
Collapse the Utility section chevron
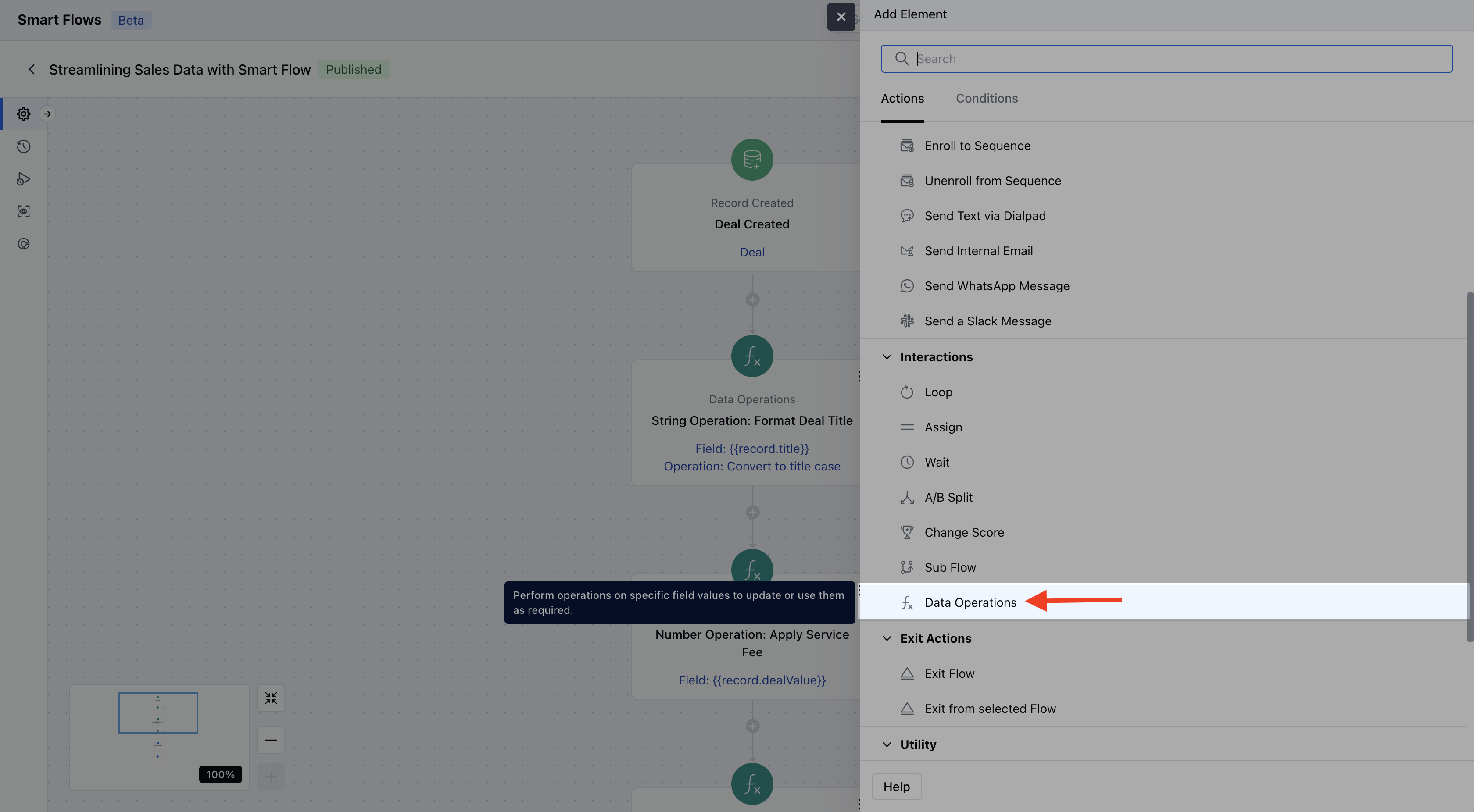tap(886, 744)
